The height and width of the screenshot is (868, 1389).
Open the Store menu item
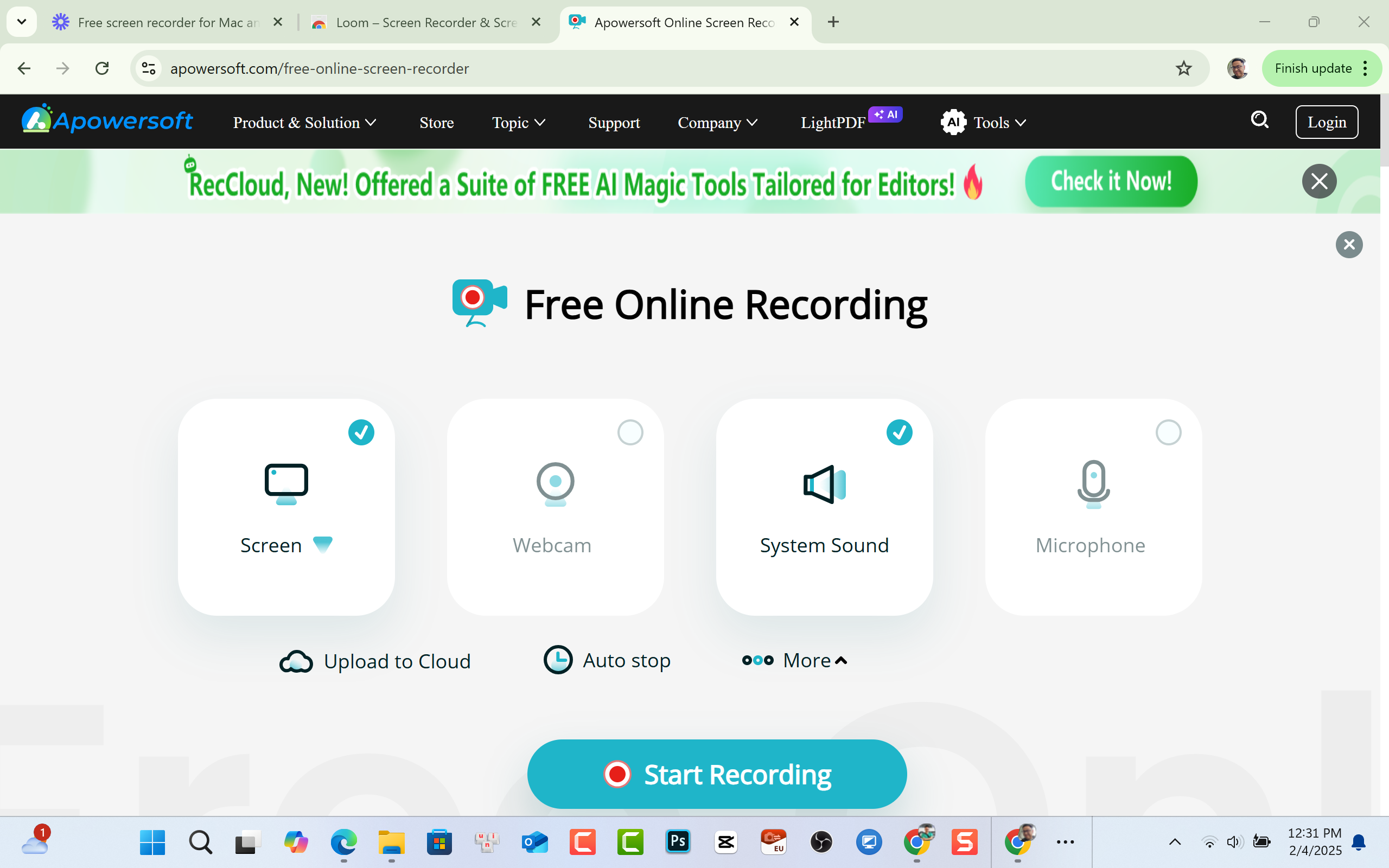click(x=436, y=122)
